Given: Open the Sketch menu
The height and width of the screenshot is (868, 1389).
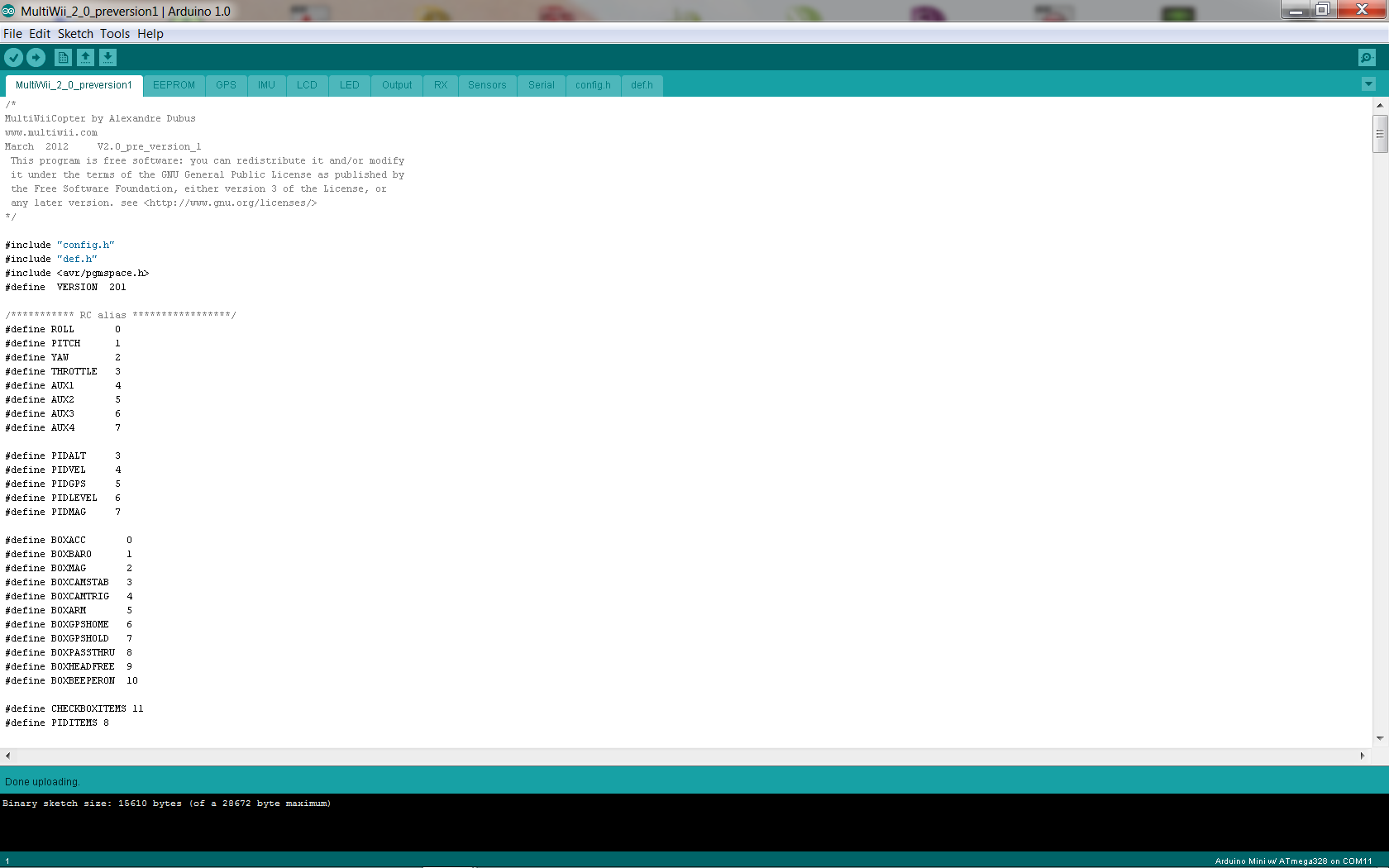Looking at the screenshot, I should pos(75,34).
